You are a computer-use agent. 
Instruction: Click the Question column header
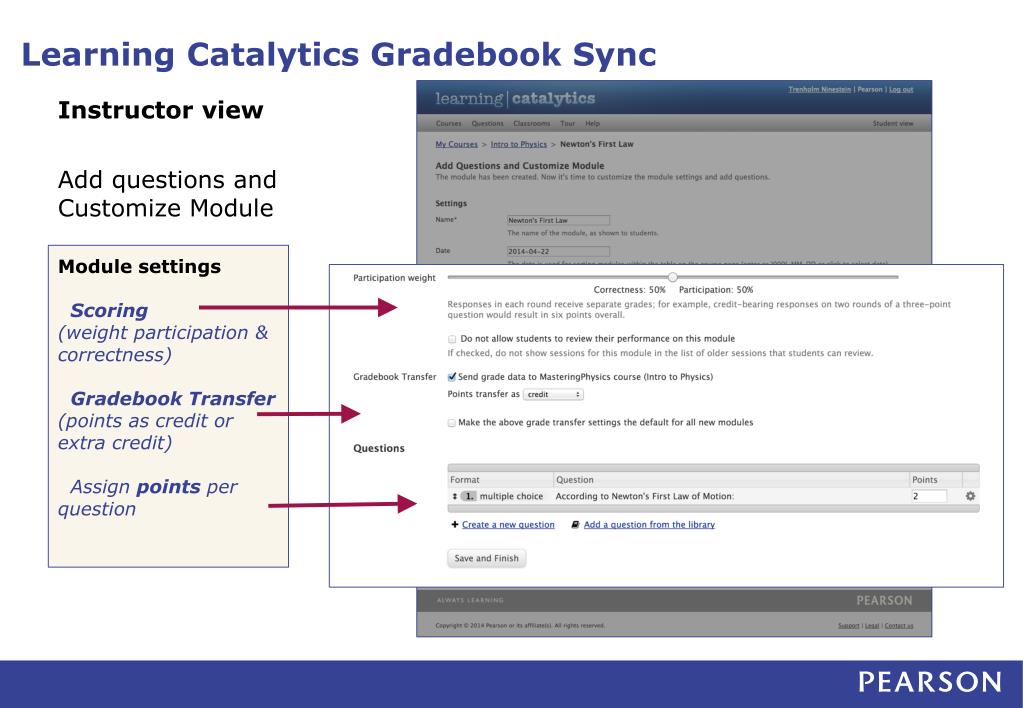(x=575, y=480)
